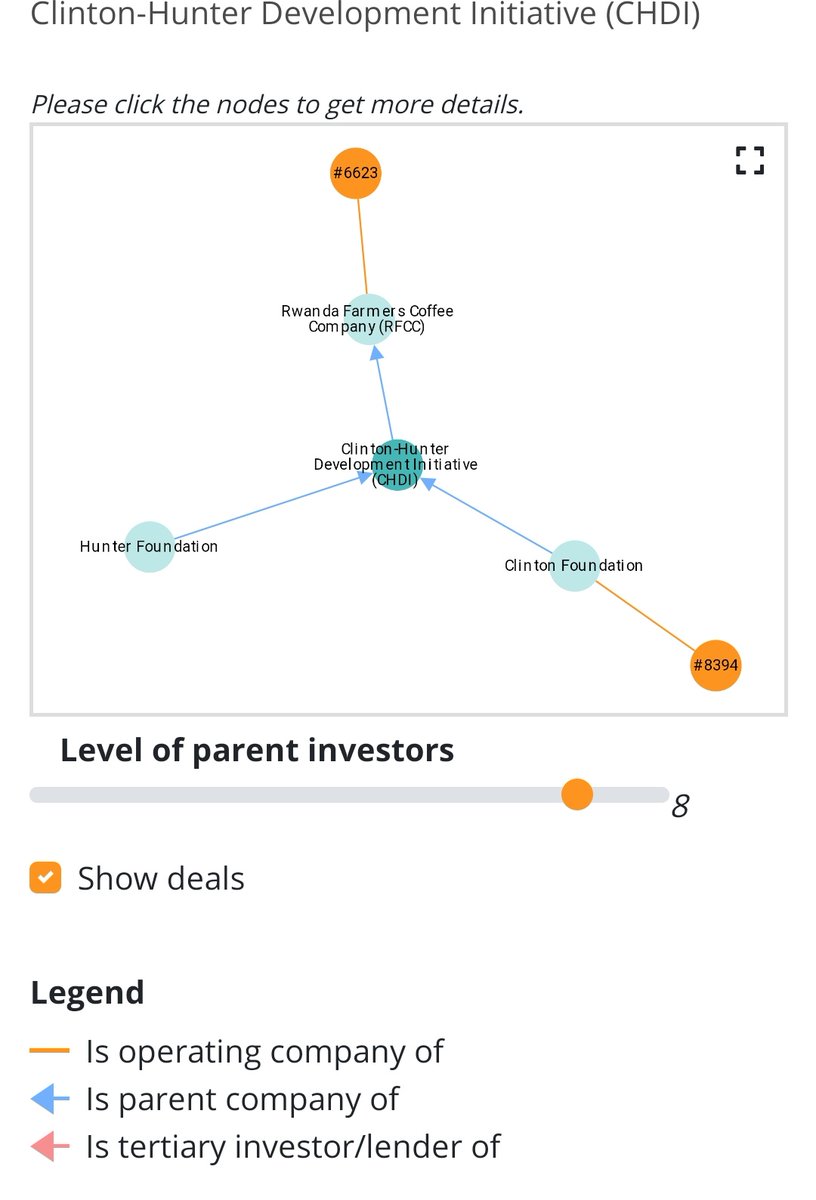This screenshot has width=816, height=1200.
Task: Click the orange operating company legend line
Action: click(49, 1051)
